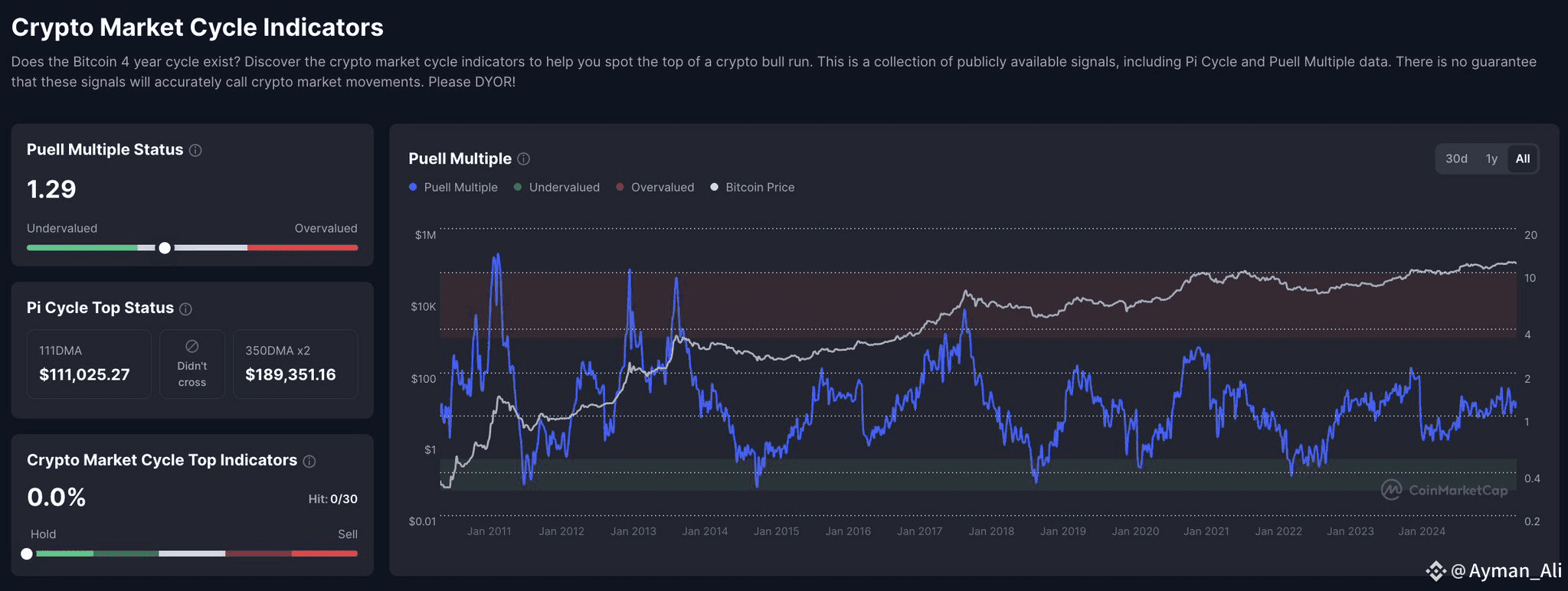
Task: Click the Didn't cross circle-slash icon
Action: pyautogui.click(x=192, y=347)
